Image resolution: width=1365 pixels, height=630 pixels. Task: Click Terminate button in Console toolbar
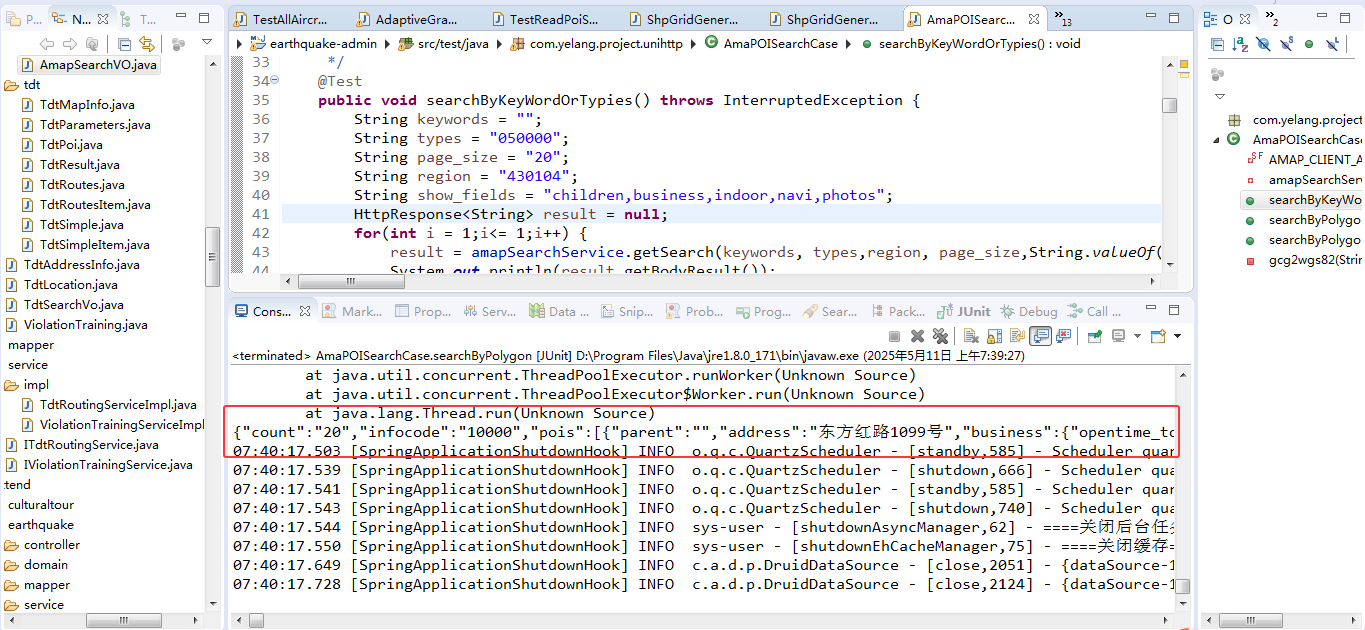coord(894,337)
